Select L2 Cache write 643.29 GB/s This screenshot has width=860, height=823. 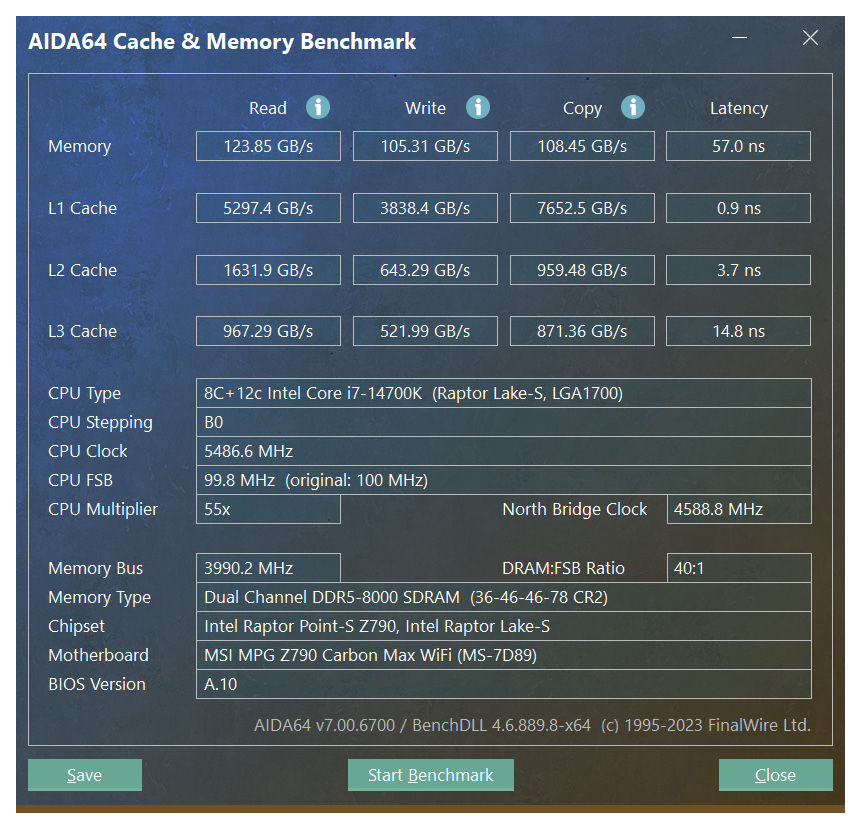tap(425, 270)
